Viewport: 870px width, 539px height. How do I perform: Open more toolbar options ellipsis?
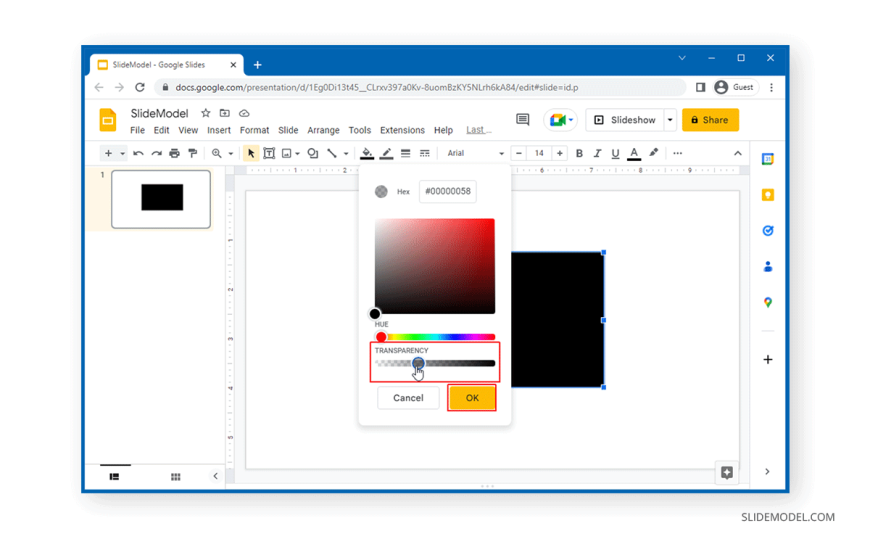tap(677, 153)
